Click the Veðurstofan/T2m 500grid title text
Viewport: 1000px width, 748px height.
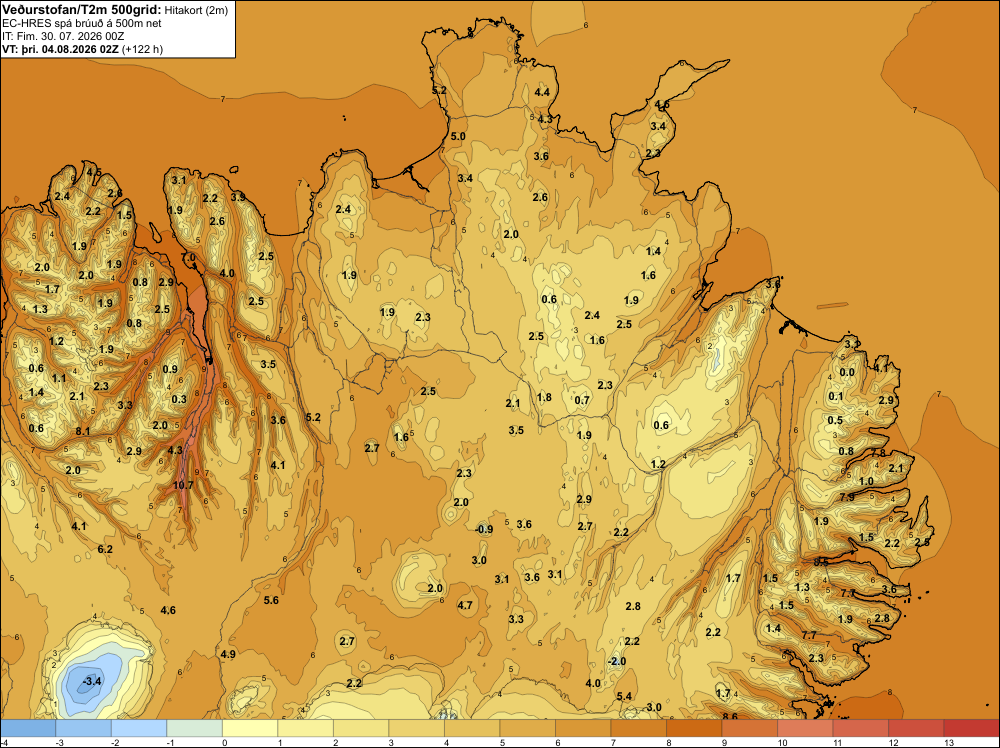82,10
